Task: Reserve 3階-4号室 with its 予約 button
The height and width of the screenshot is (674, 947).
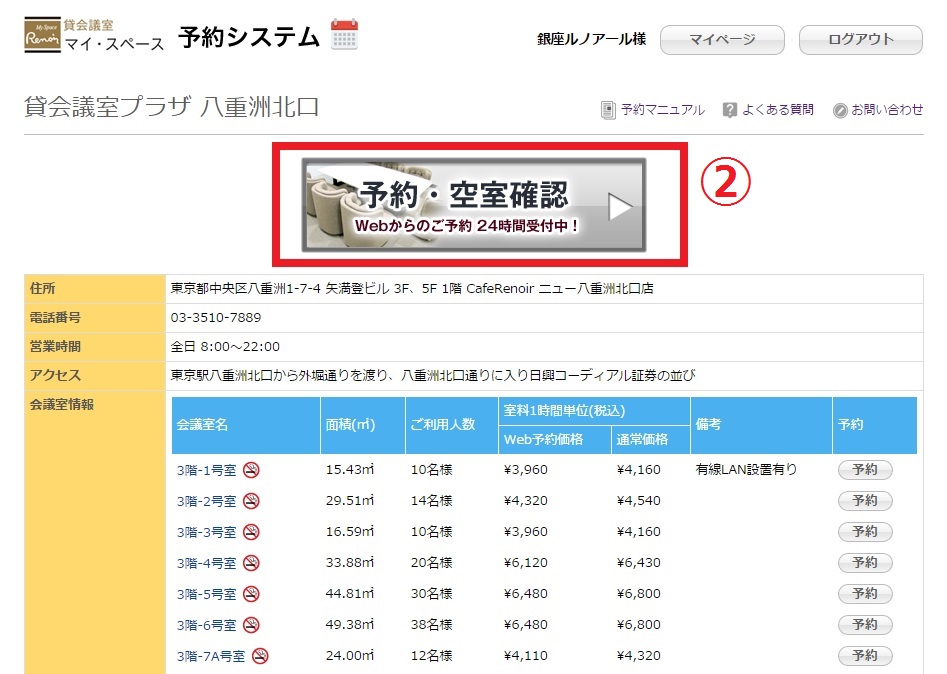Action: [865, 563]
